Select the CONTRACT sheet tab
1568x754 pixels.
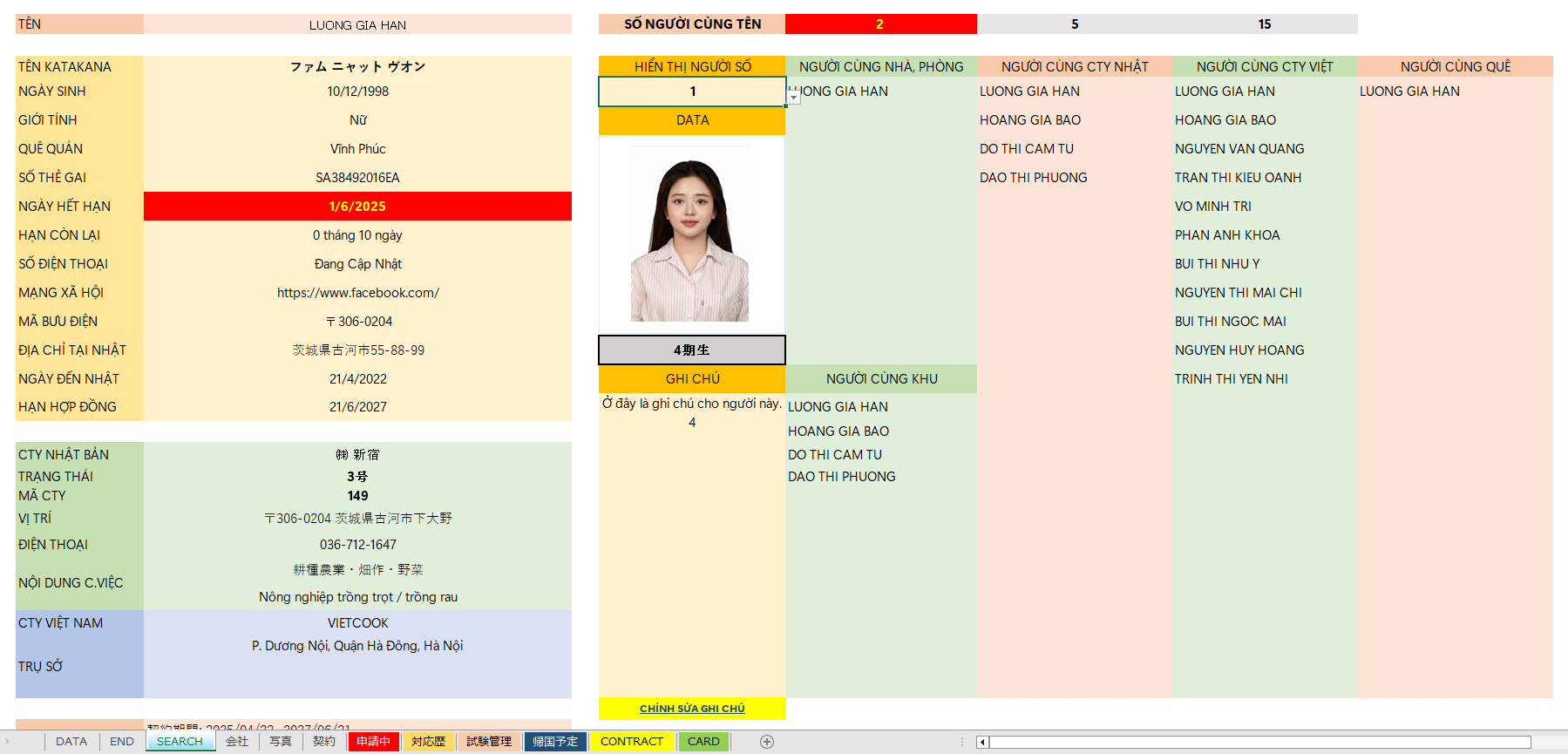[631, 742]
